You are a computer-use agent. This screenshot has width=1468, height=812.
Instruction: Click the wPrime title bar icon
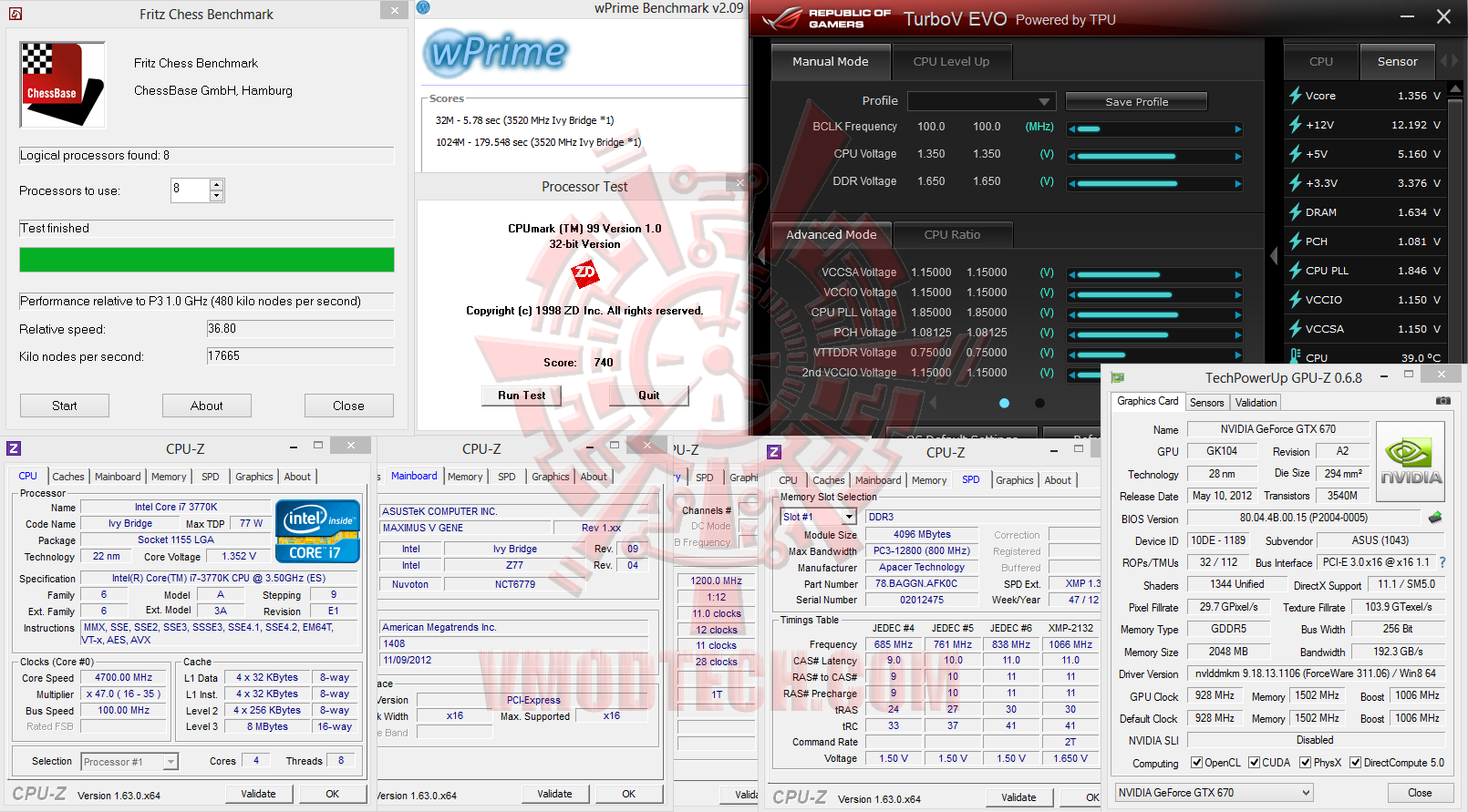[x=423, y=8]
